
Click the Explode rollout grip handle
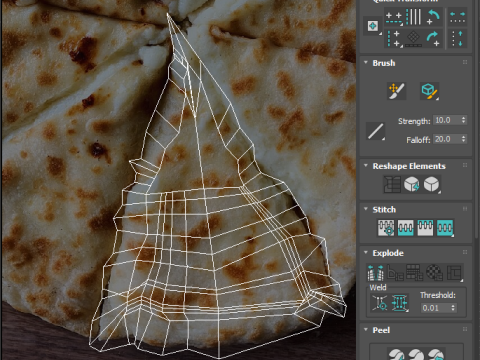(x=465, y=252)
